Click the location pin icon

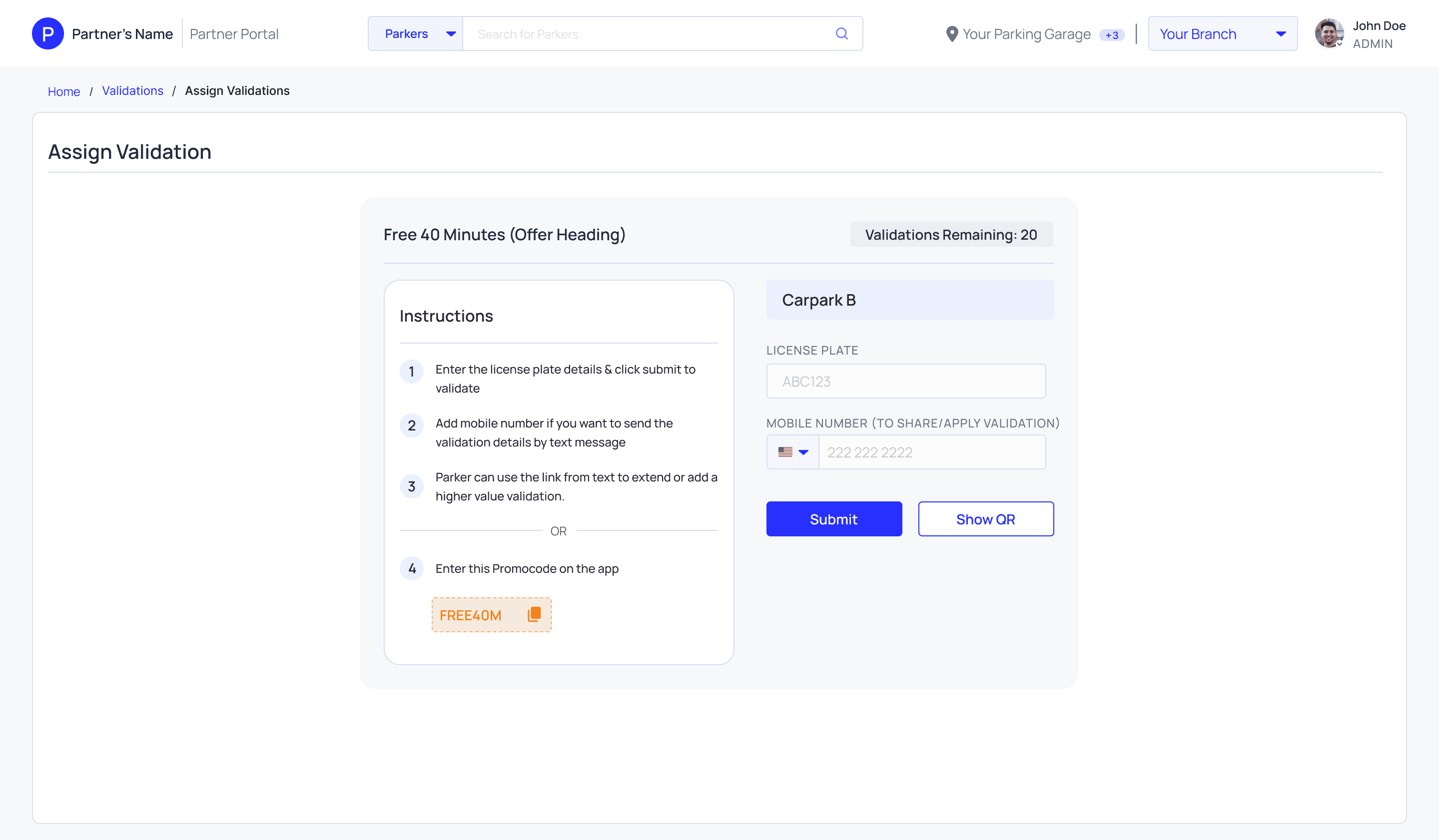(951, 34)
